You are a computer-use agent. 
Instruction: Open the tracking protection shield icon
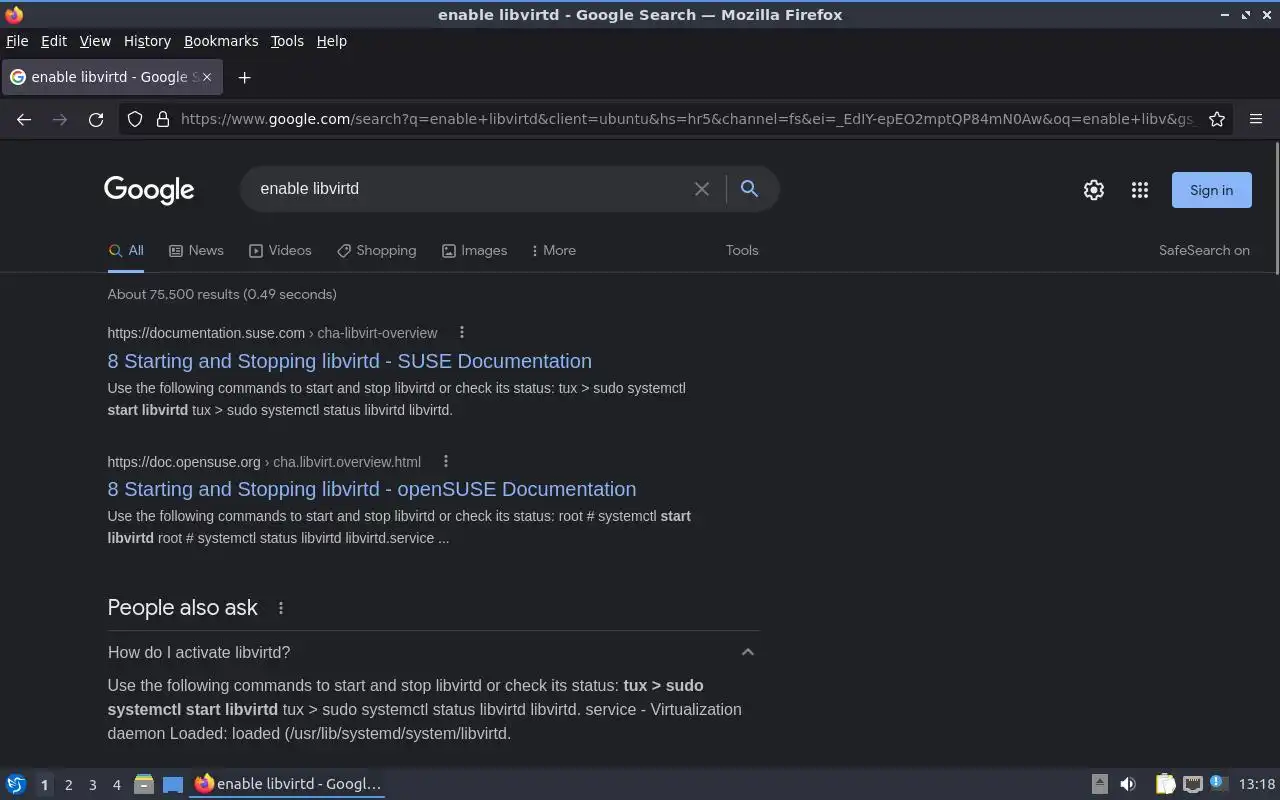(x=135, y=119)
